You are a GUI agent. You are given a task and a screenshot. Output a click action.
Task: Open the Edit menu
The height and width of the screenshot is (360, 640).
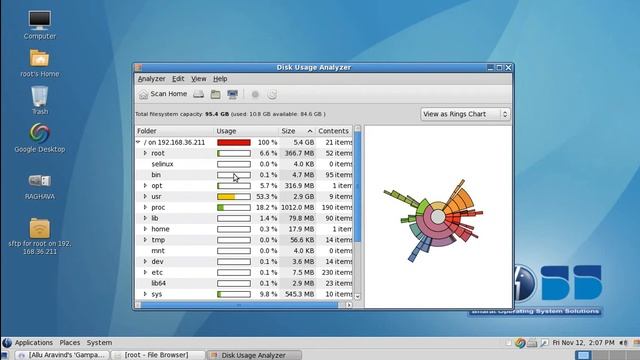coord(178,79)
